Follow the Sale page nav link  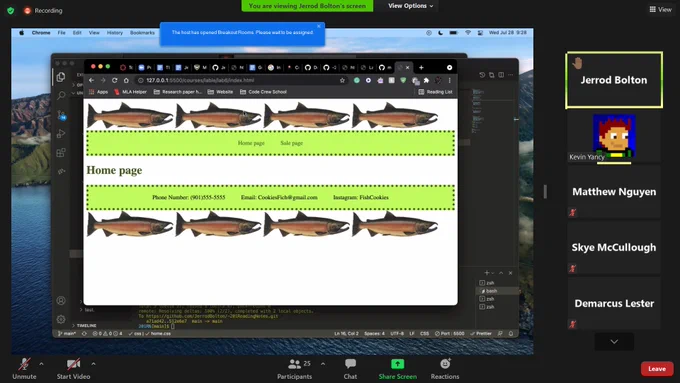(291, 143)
